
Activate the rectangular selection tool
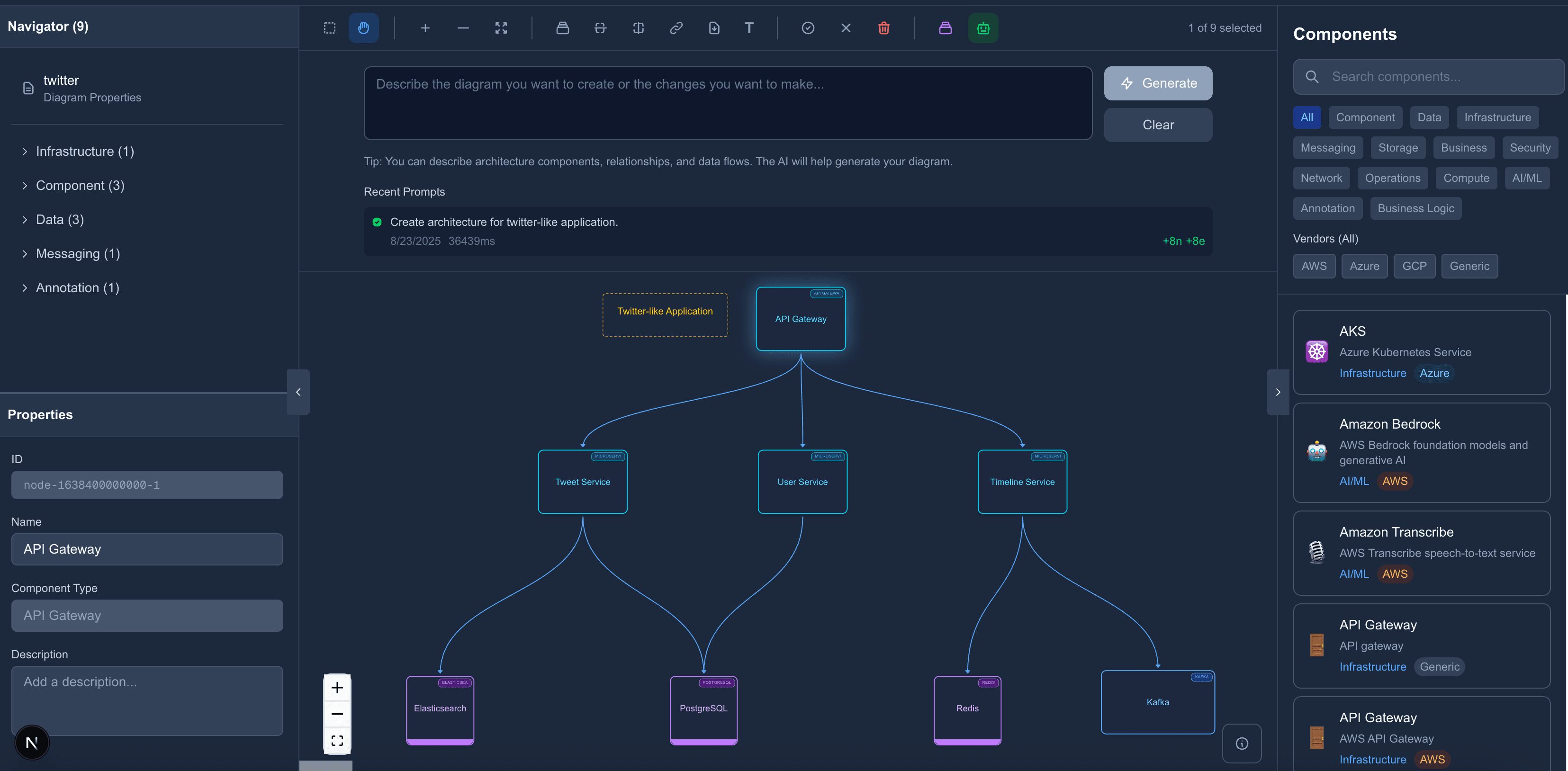(329, 28)
